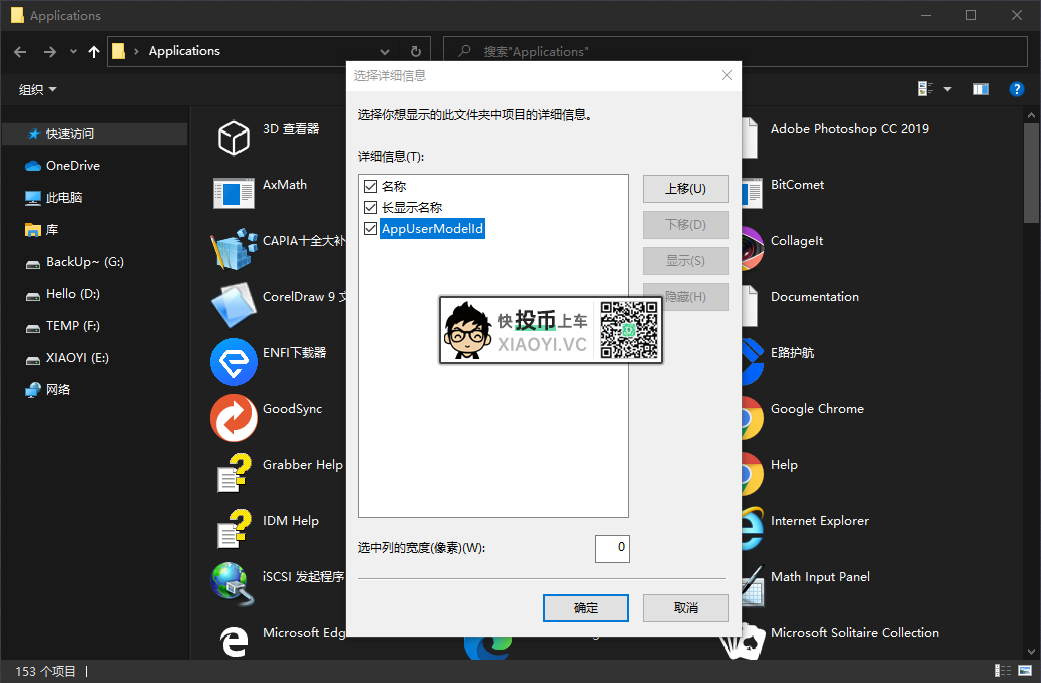Open the view options dropdown arrow
Screen dimensions: 1041x683
point(947,89)
